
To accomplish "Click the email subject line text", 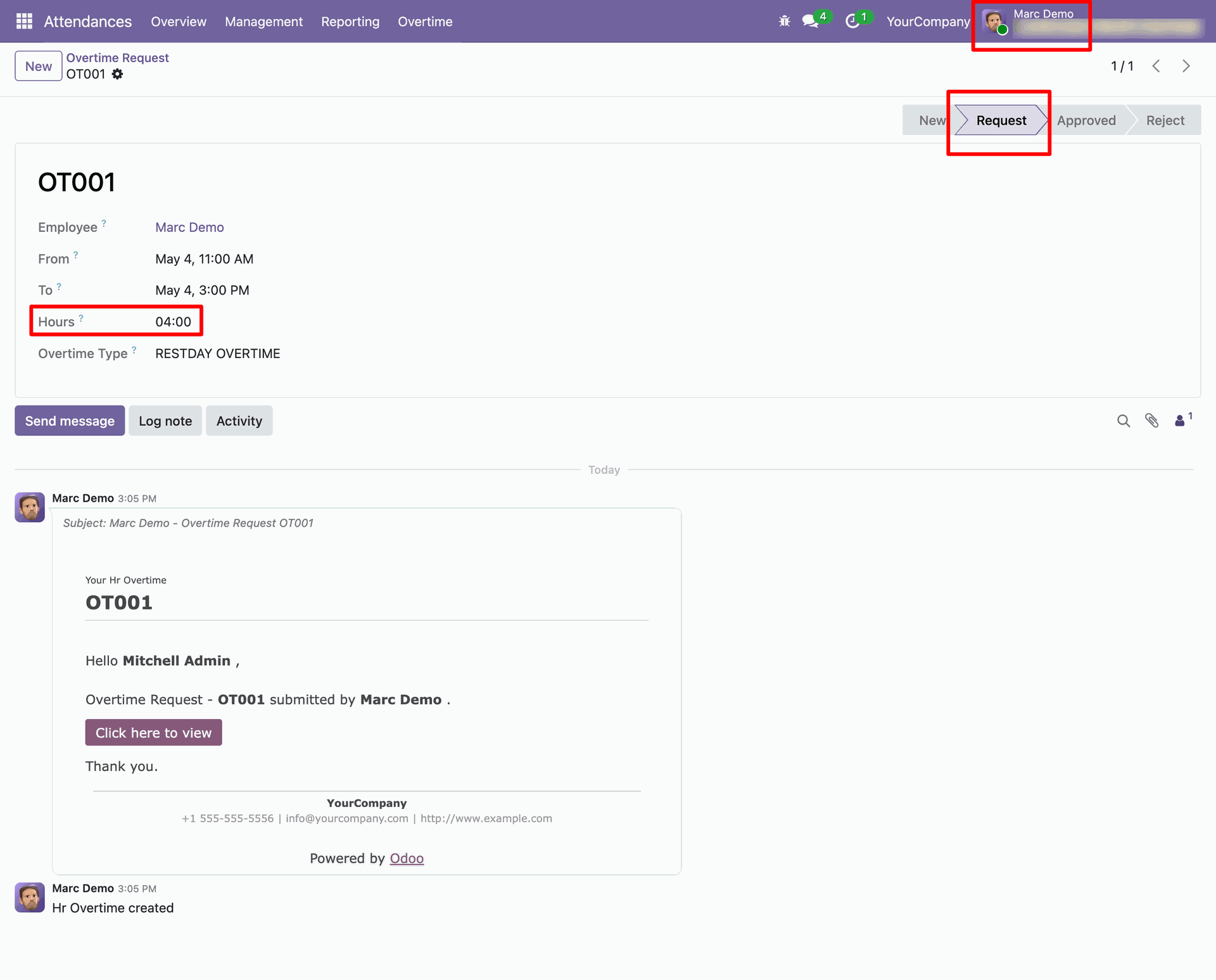I will tap(188, 523).
